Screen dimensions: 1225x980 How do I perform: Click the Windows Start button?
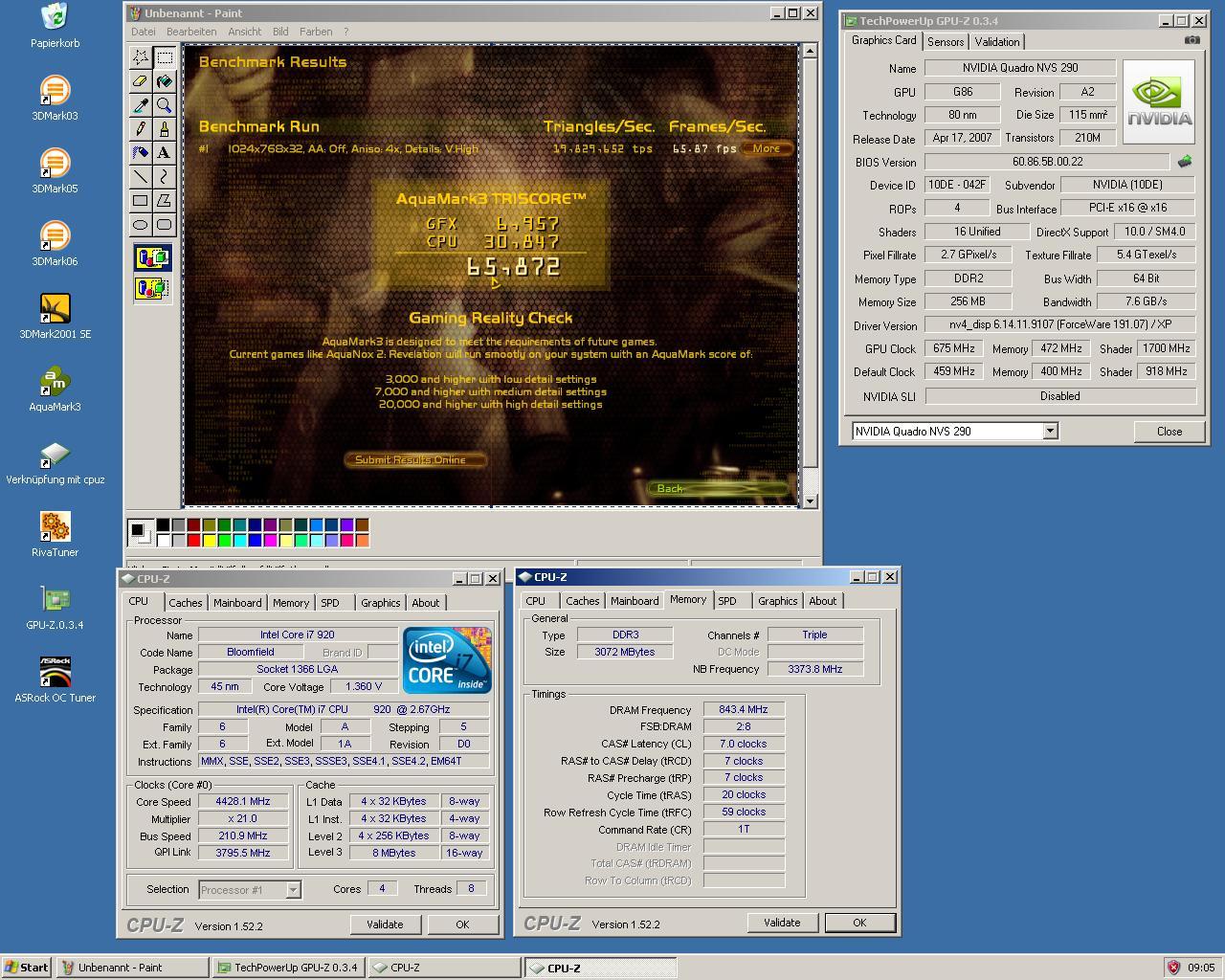point(27,968)
